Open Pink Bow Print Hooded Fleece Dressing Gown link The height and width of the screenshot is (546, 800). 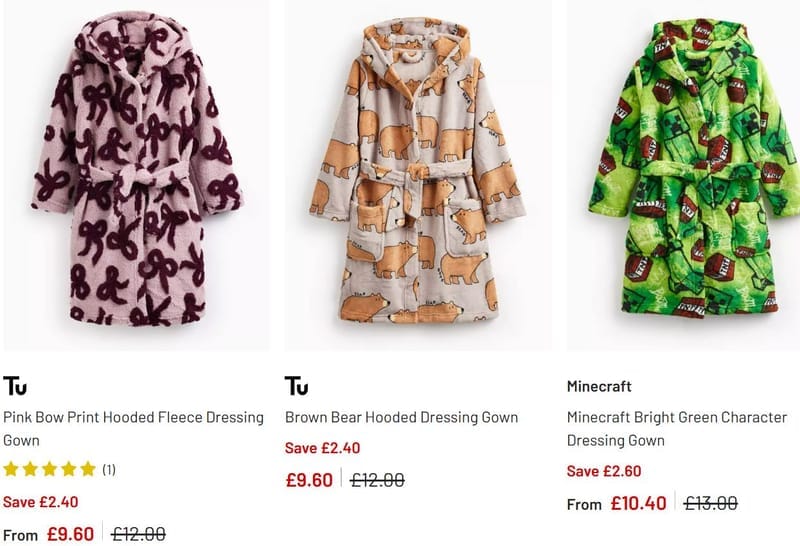(x=133, y=429)
